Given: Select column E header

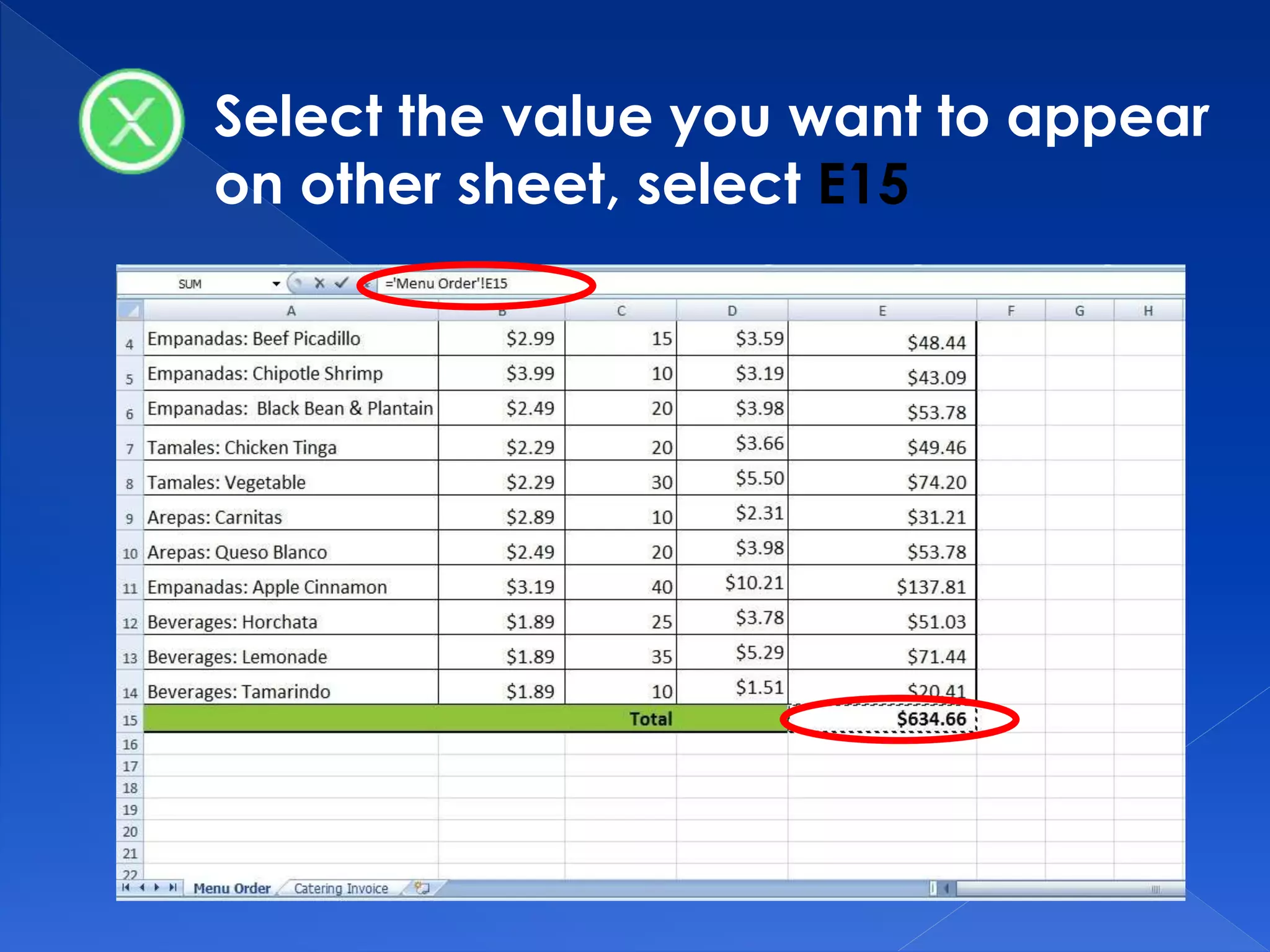Looking at the screenshot, I should [x=882, y=311].
